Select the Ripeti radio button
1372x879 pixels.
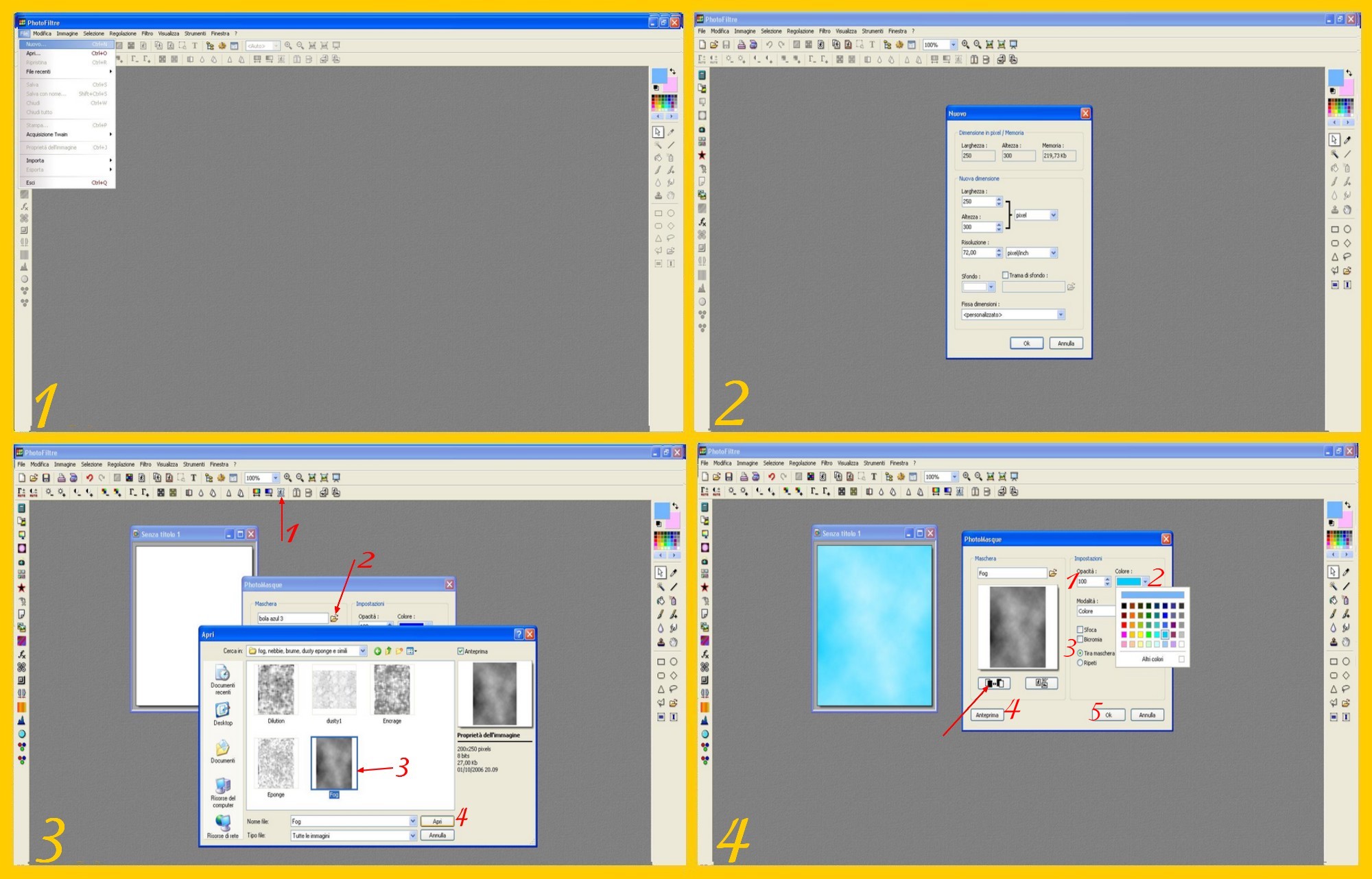1080,663
